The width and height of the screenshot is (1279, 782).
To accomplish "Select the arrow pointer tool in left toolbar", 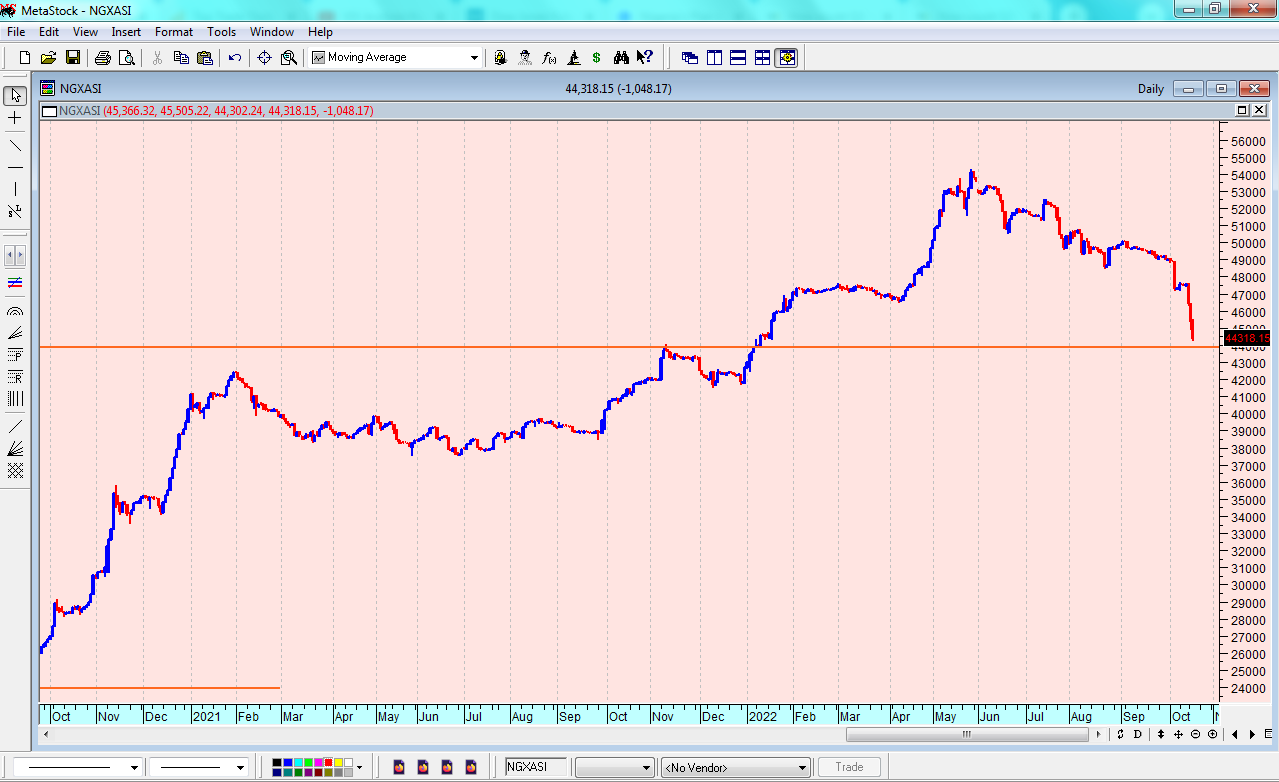I will click(x=15, y=96).
